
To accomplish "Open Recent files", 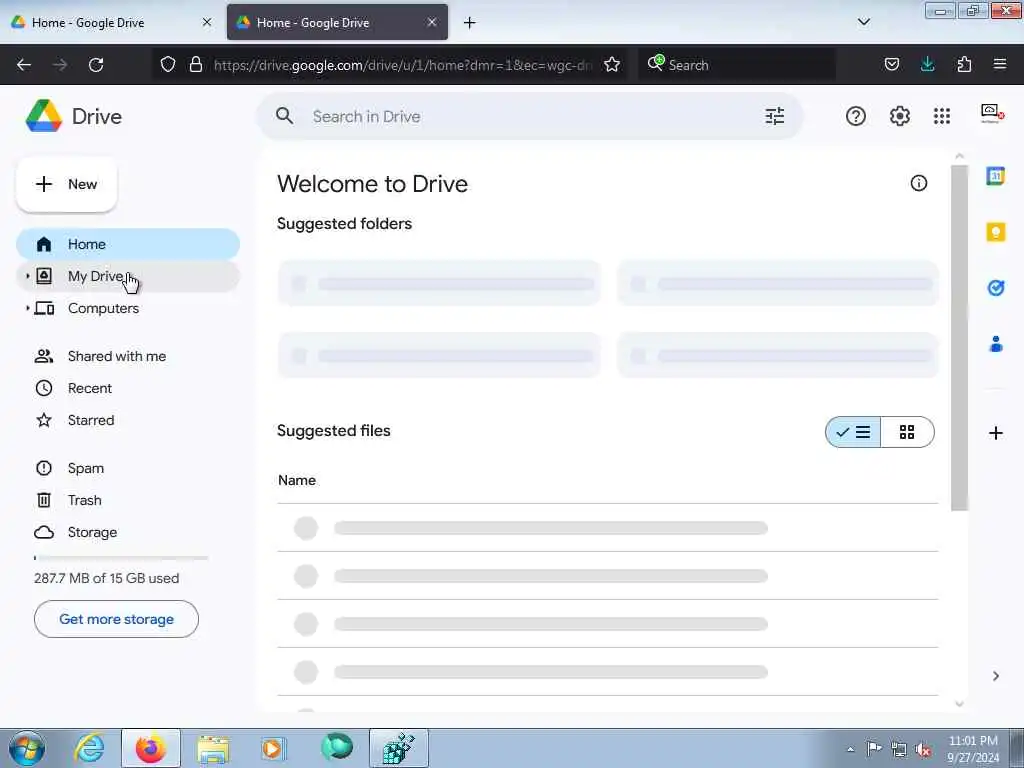I will tap(128, 388).
